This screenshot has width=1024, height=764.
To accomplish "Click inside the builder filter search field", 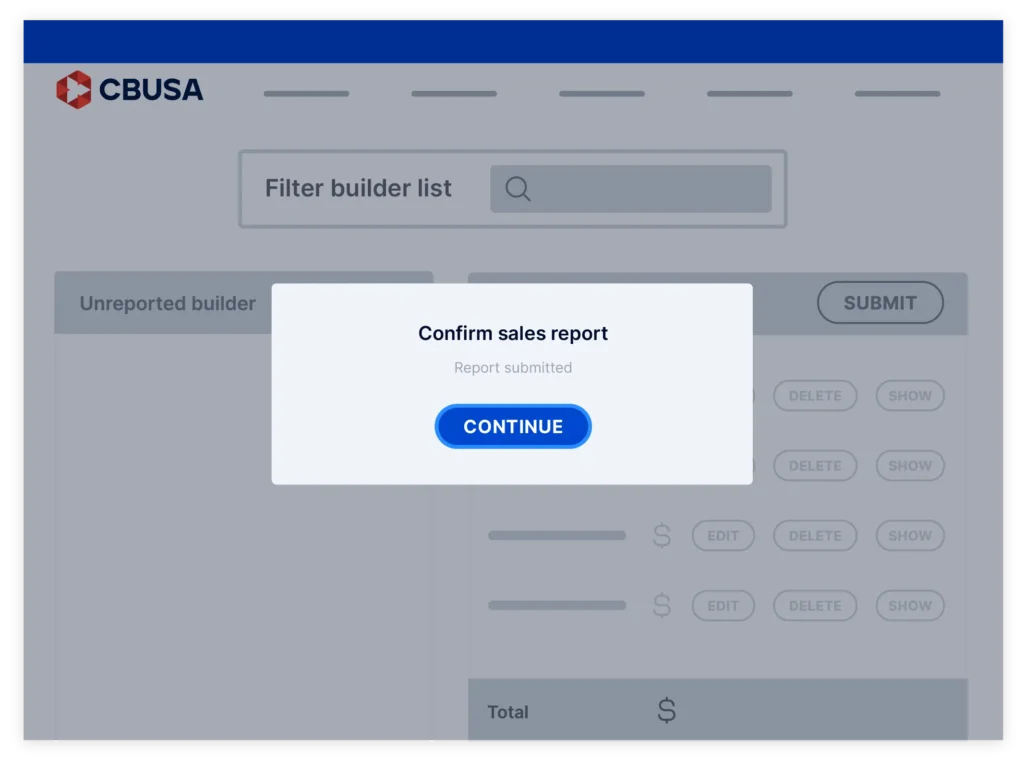I will pyautogui.click(x=631, y=189).
